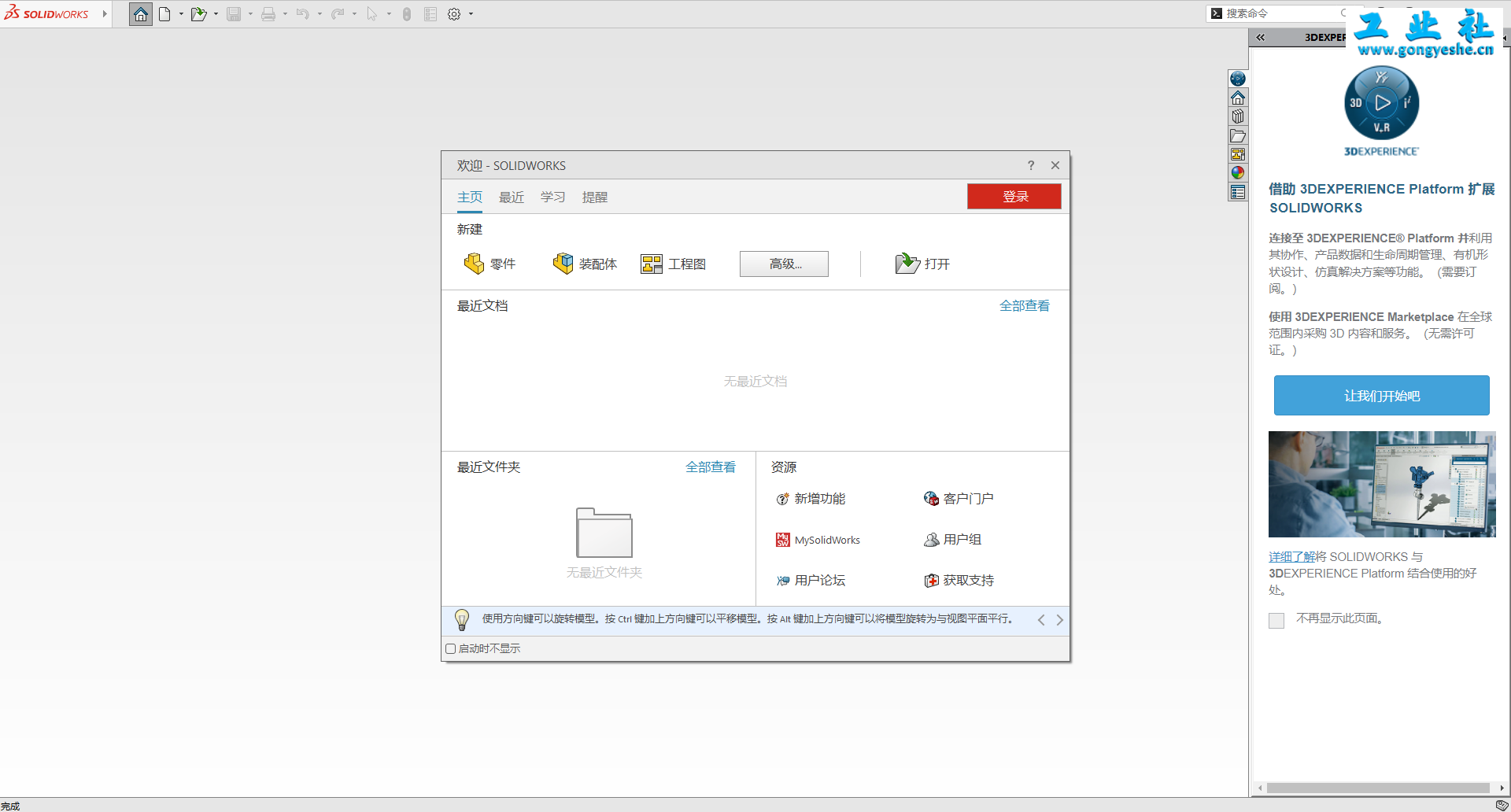
Task: Open the Redo dropdown arrow
Action: point(354,14)
